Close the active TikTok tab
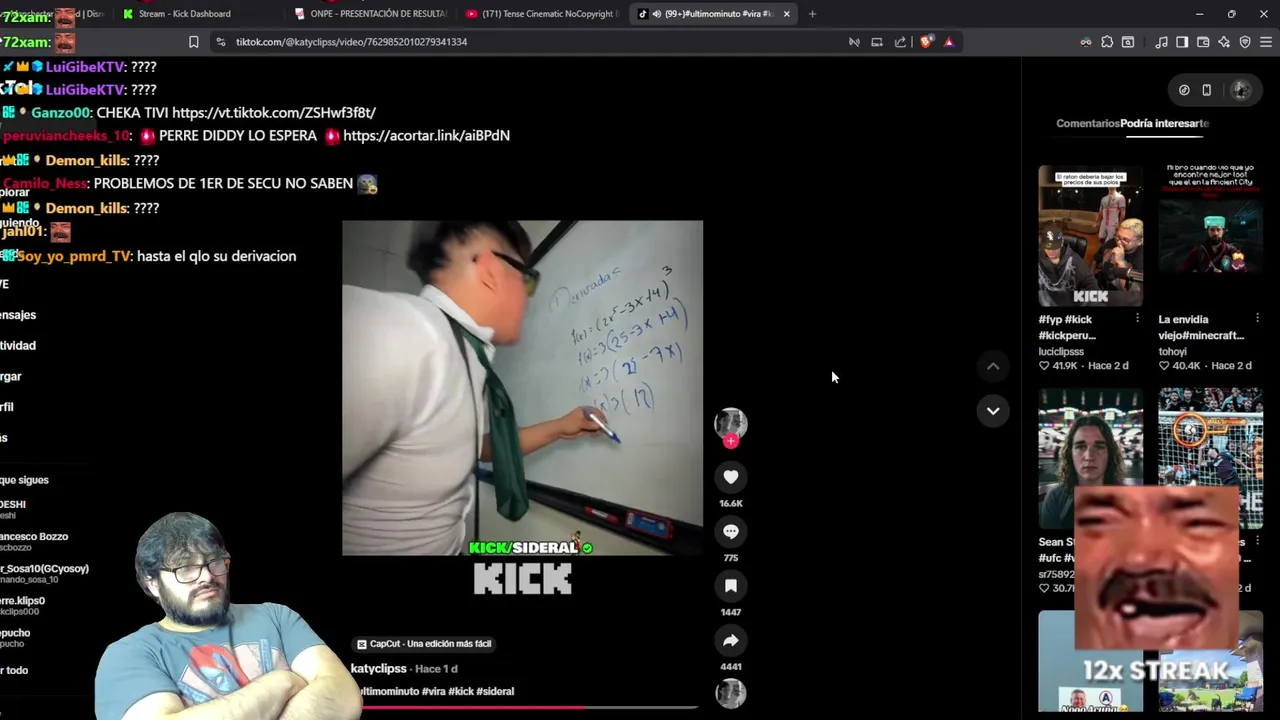This screenshot has width=1280, height=720. 786,14
